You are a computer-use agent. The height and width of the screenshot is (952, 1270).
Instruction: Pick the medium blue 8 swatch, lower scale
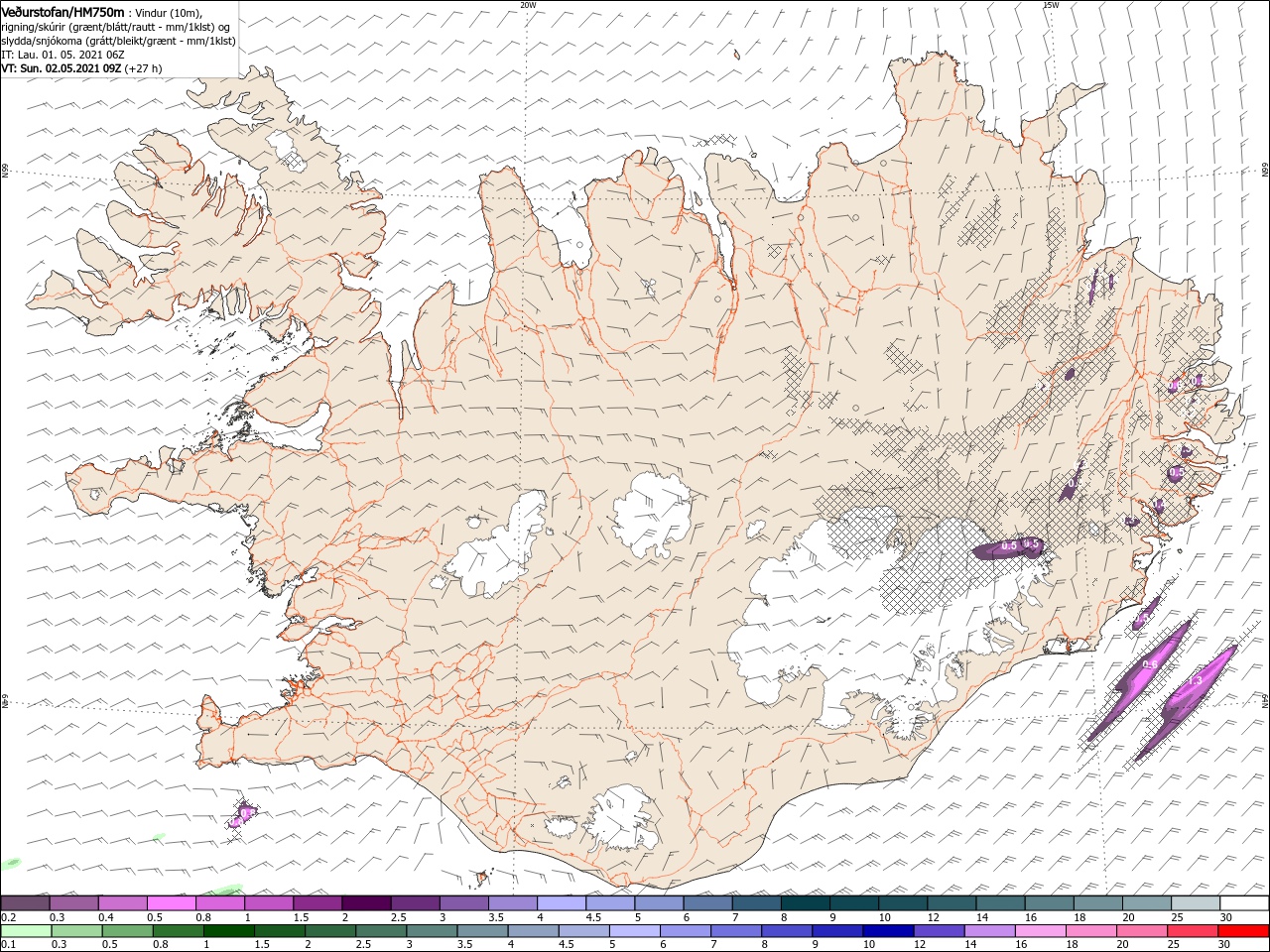pos(787,931)
